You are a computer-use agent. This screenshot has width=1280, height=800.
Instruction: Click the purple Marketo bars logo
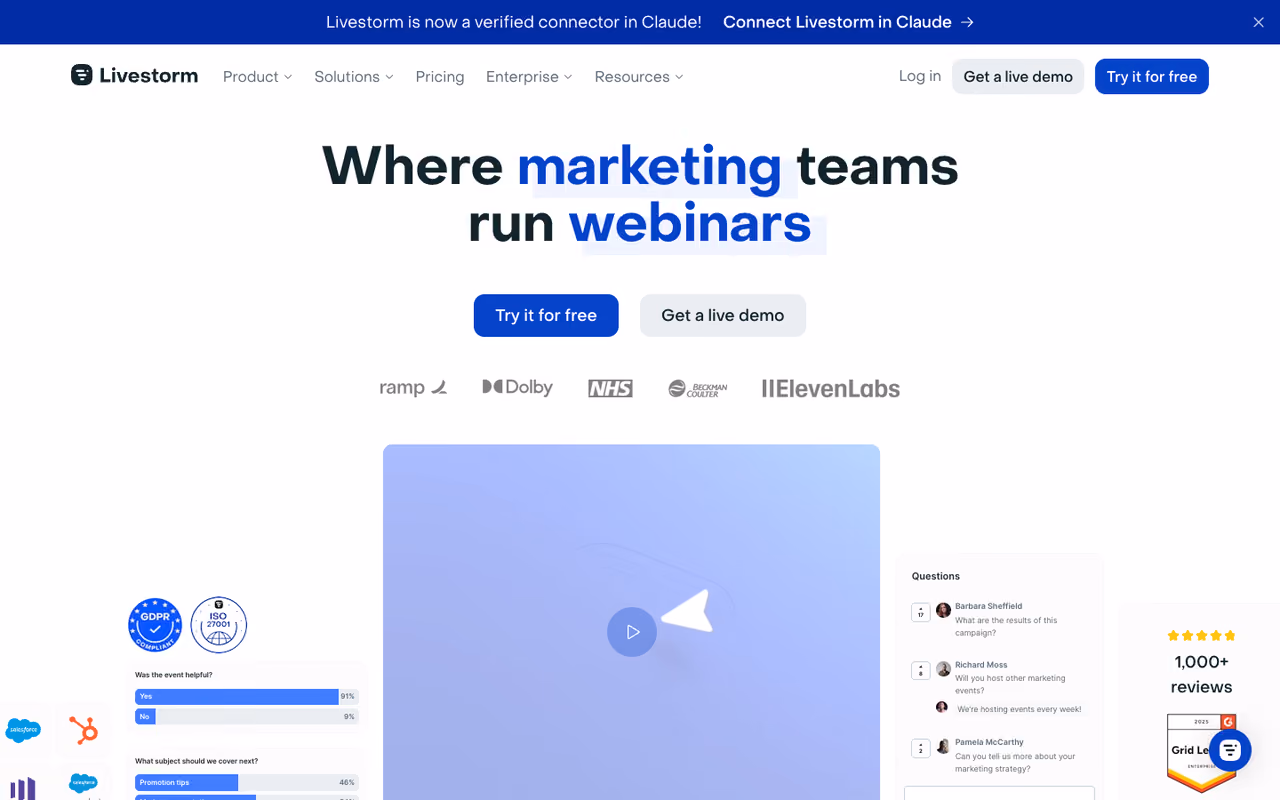pos(22,788)
